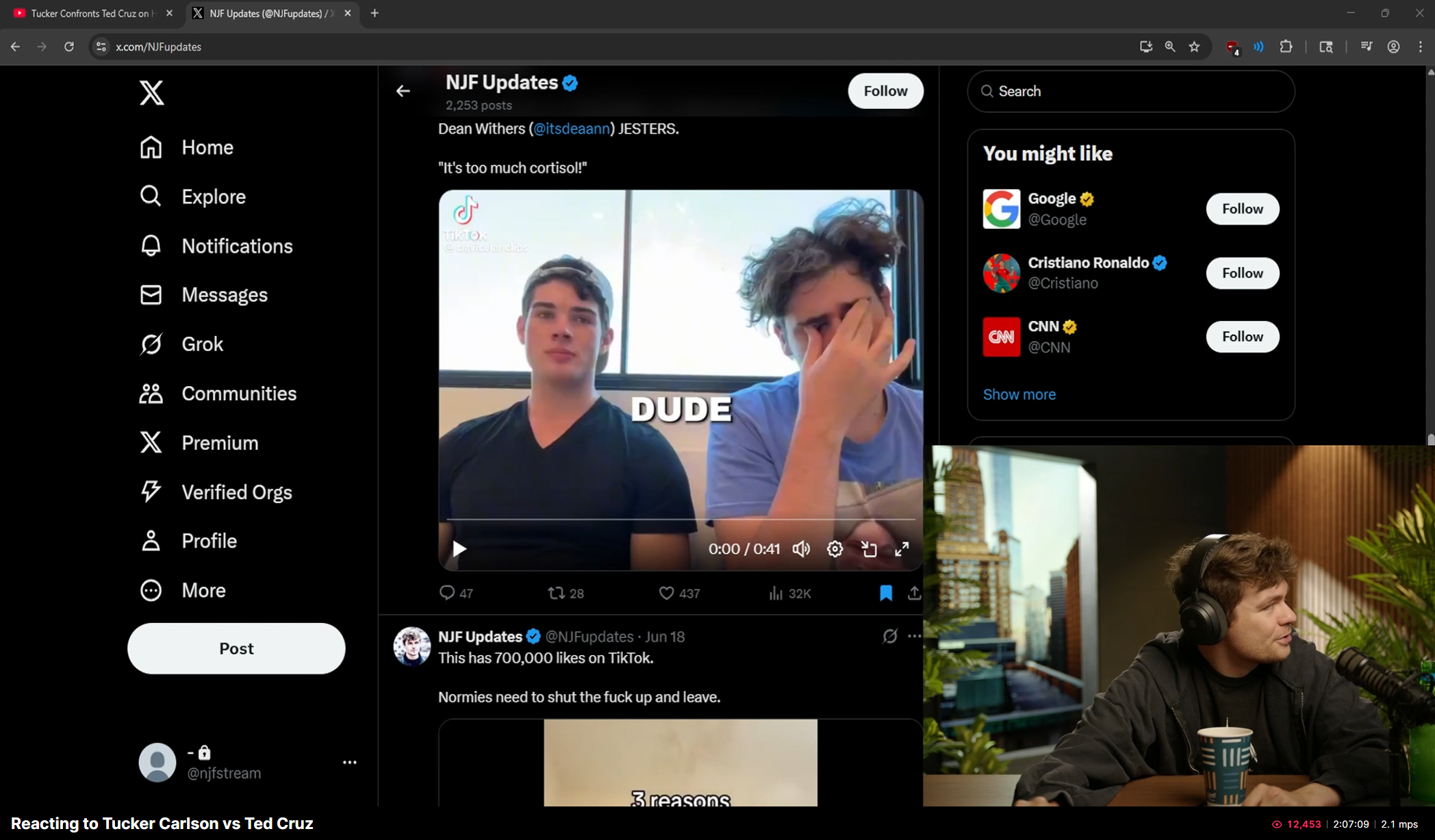Open Chrome profile icon

(x=1393, y=47)
